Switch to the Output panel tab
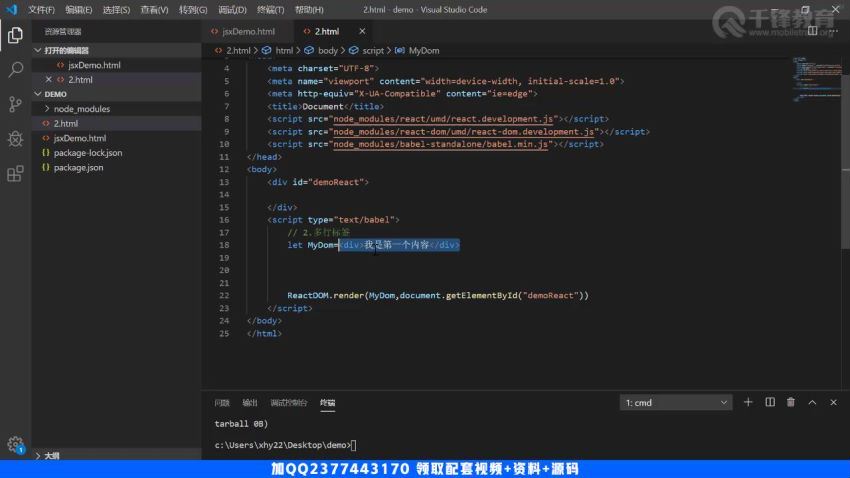Viewport: 850px width, 478px height. pos(249,403)
